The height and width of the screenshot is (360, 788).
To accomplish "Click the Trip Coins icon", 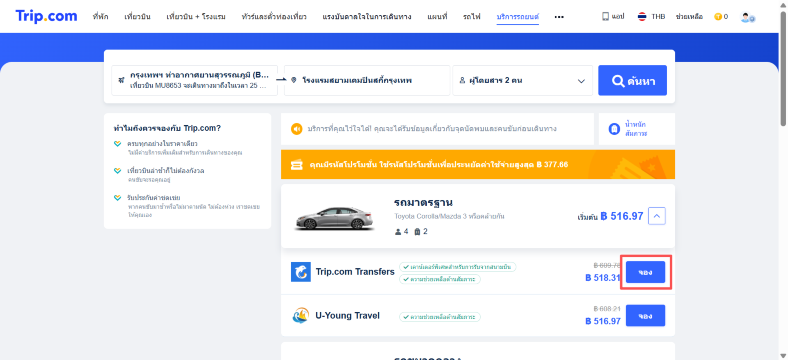I will pyautogui.click(x=718, y=17).
